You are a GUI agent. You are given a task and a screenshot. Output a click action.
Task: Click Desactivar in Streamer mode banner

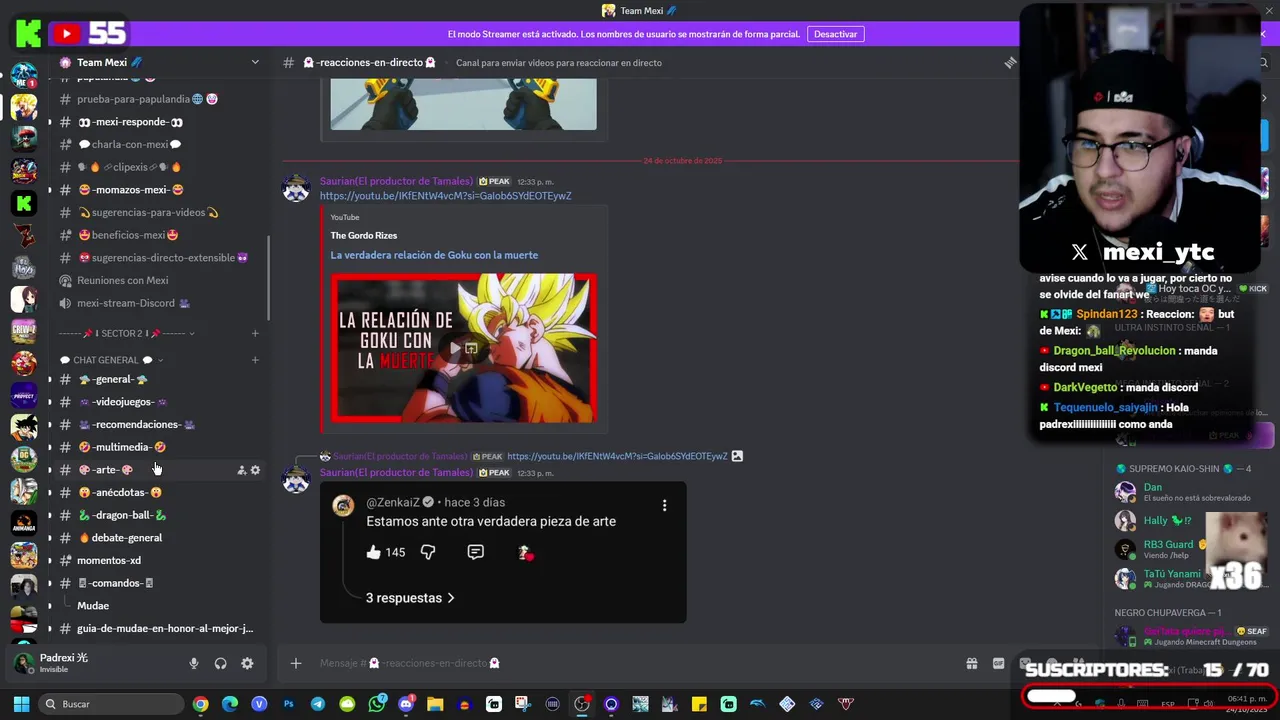835,34
